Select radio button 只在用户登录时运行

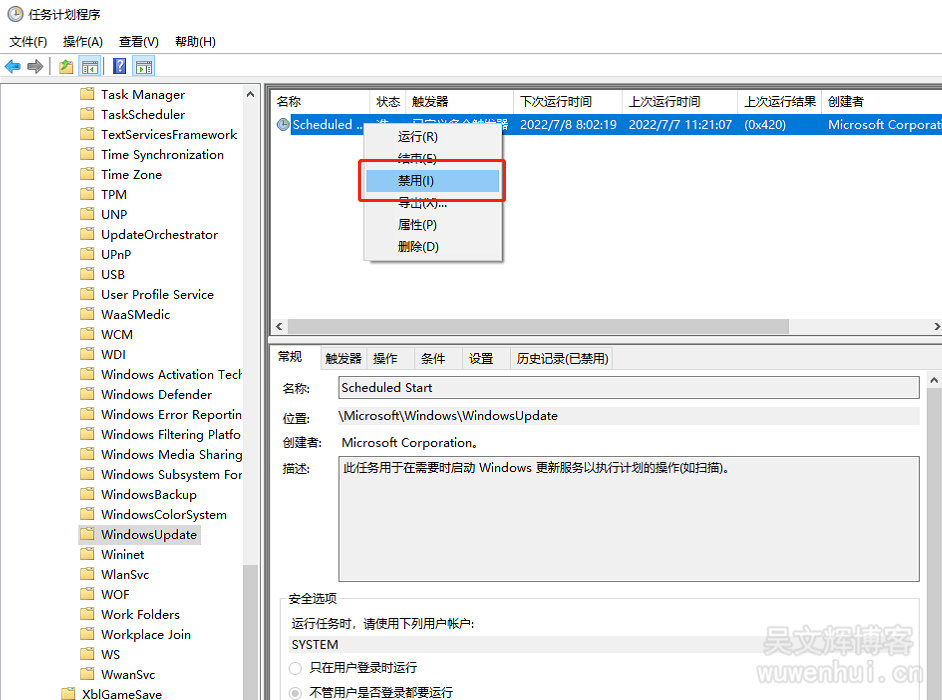point(296,668)
